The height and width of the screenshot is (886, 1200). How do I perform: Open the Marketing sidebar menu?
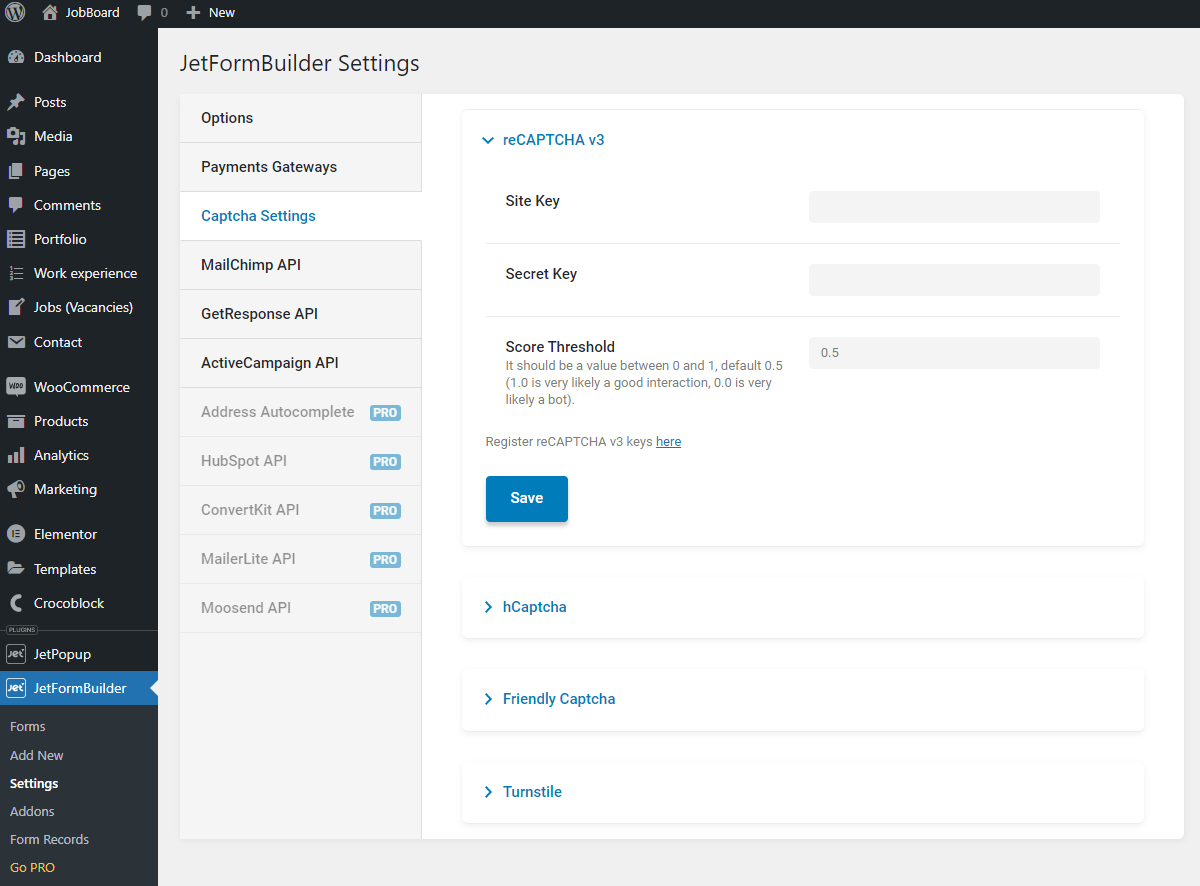coord(65,489)
